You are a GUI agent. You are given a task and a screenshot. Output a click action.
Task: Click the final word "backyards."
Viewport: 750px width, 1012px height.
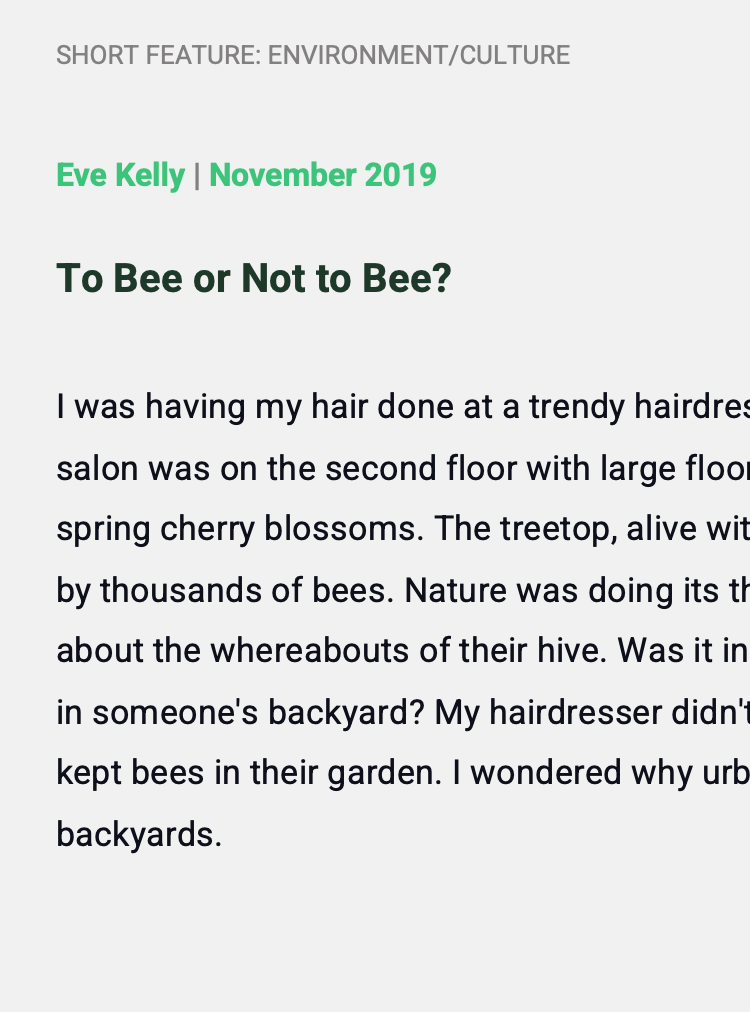(x=139, y=834)
